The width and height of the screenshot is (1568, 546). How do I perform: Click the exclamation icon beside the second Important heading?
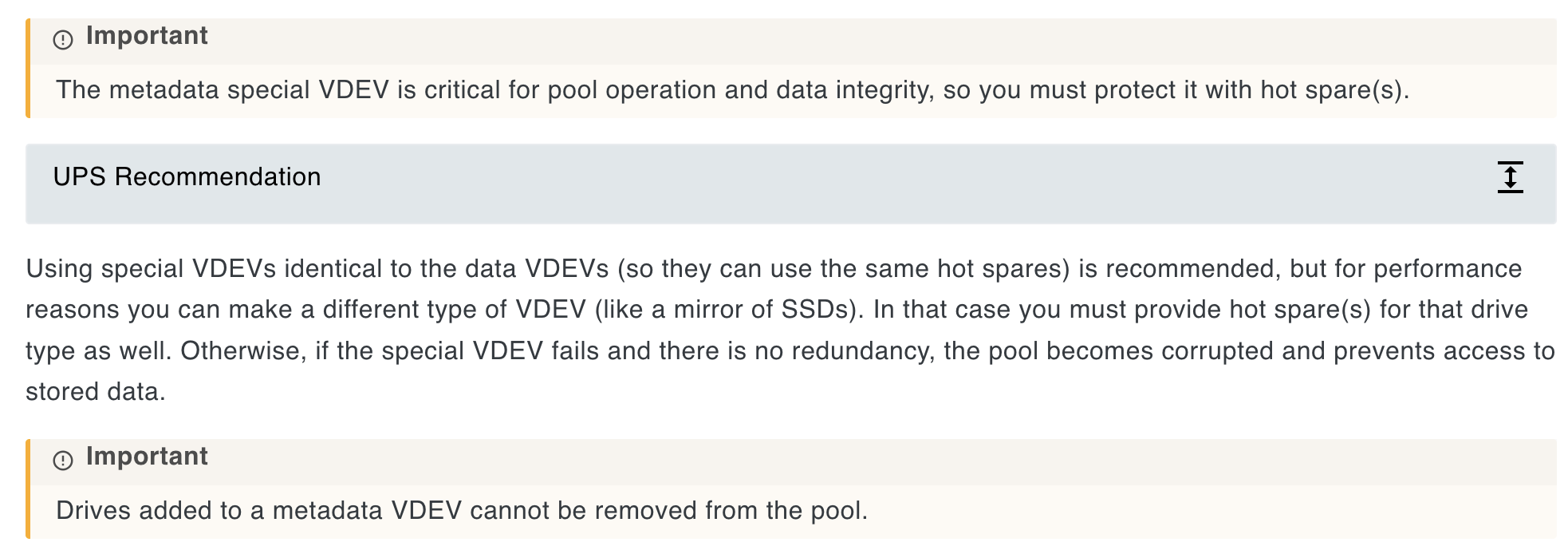pyautogui.click(x=63, y=460)
